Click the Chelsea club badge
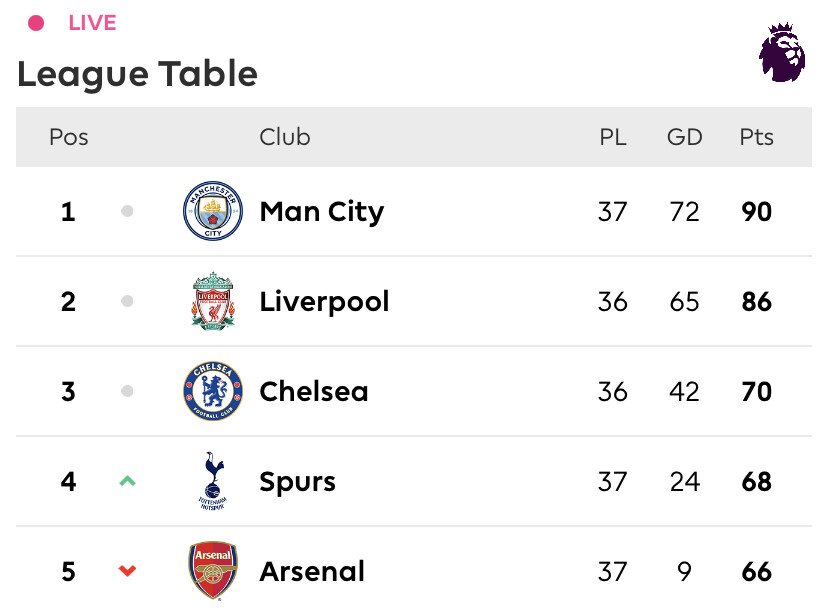This screenshot has width=828, height=615. point(212,391)
